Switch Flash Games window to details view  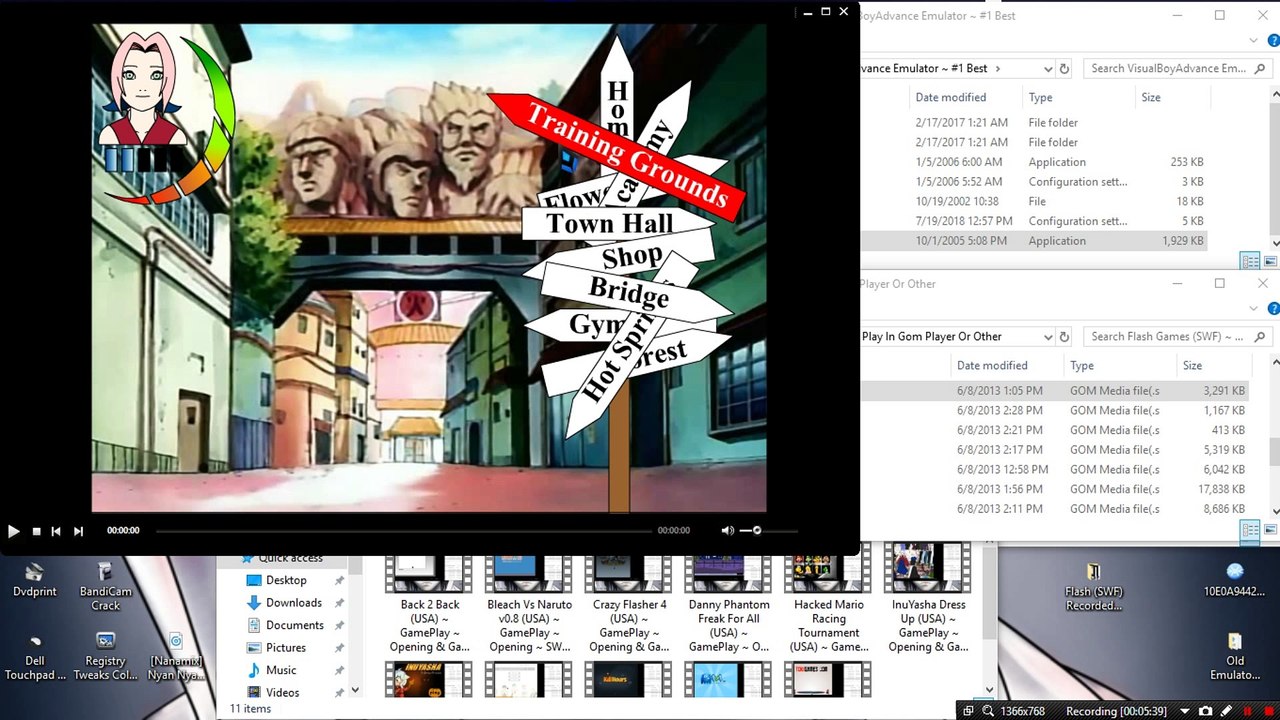pyautogui.click(x=1250, y=530)
